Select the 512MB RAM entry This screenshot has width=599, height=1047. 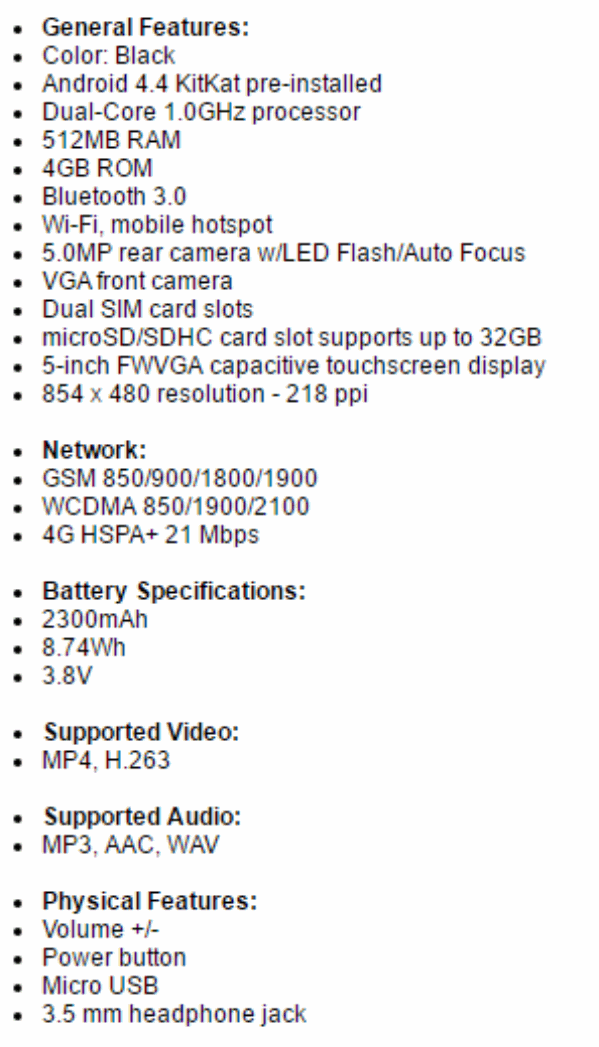click(112, 140)
